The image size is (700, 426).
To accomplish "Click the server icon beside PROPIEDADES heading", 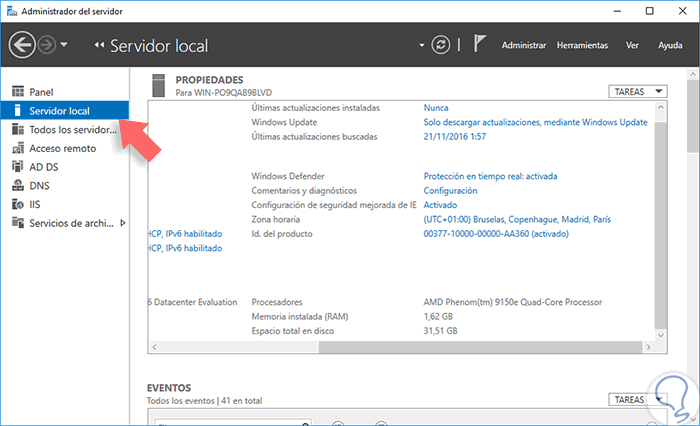I will click(x=158, y=85).
